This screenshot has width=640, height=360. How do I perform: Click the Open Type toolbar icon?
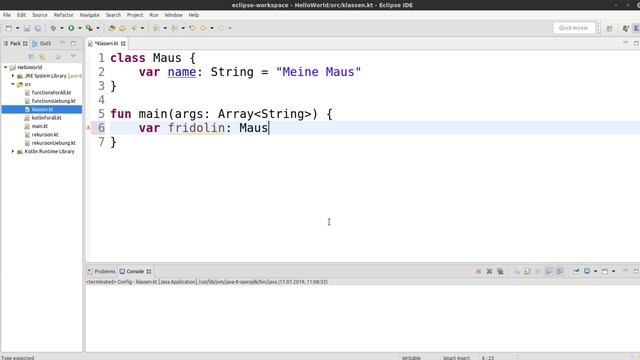133,28
